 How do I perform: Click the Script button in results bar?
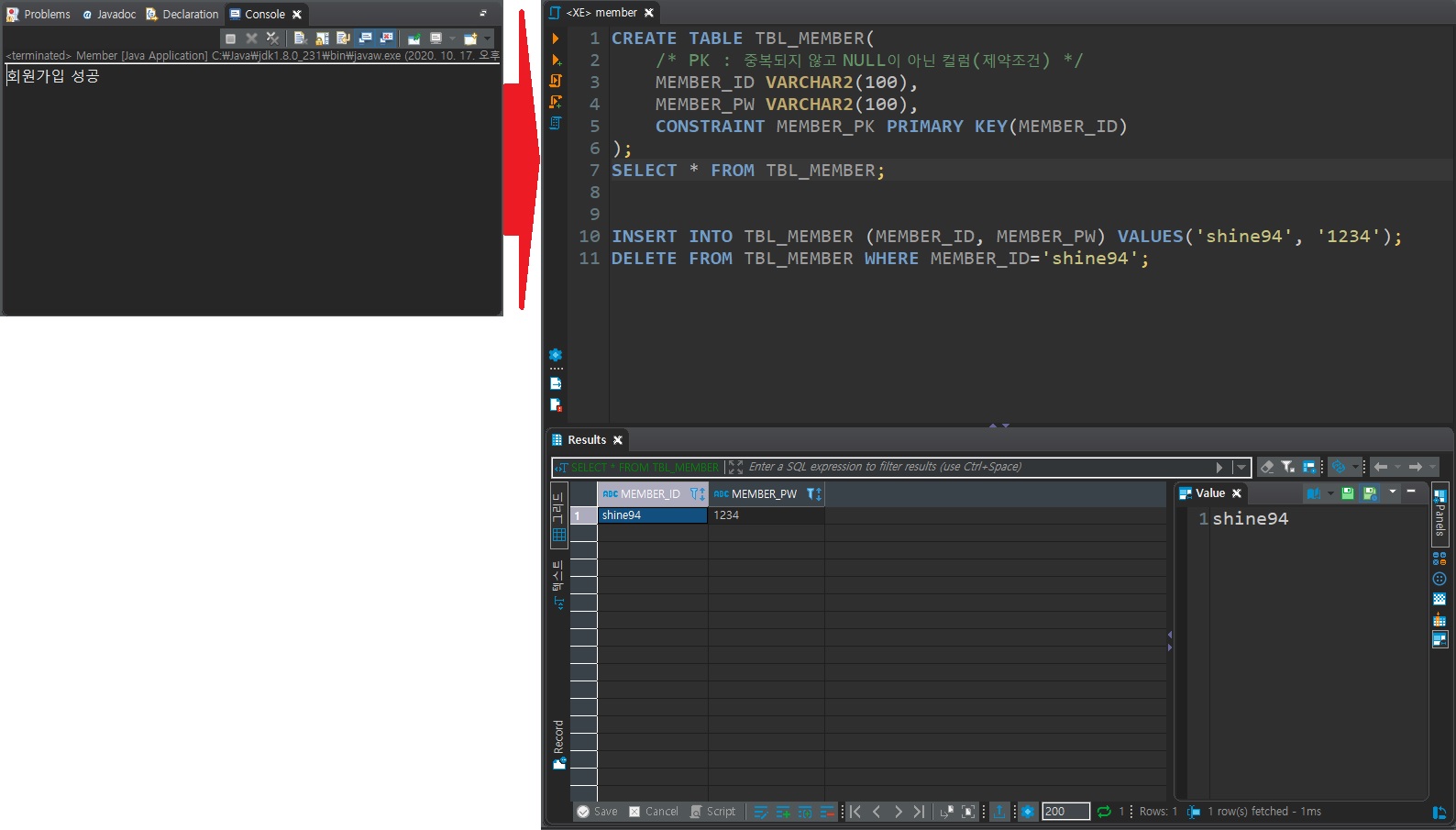[713, 812]
